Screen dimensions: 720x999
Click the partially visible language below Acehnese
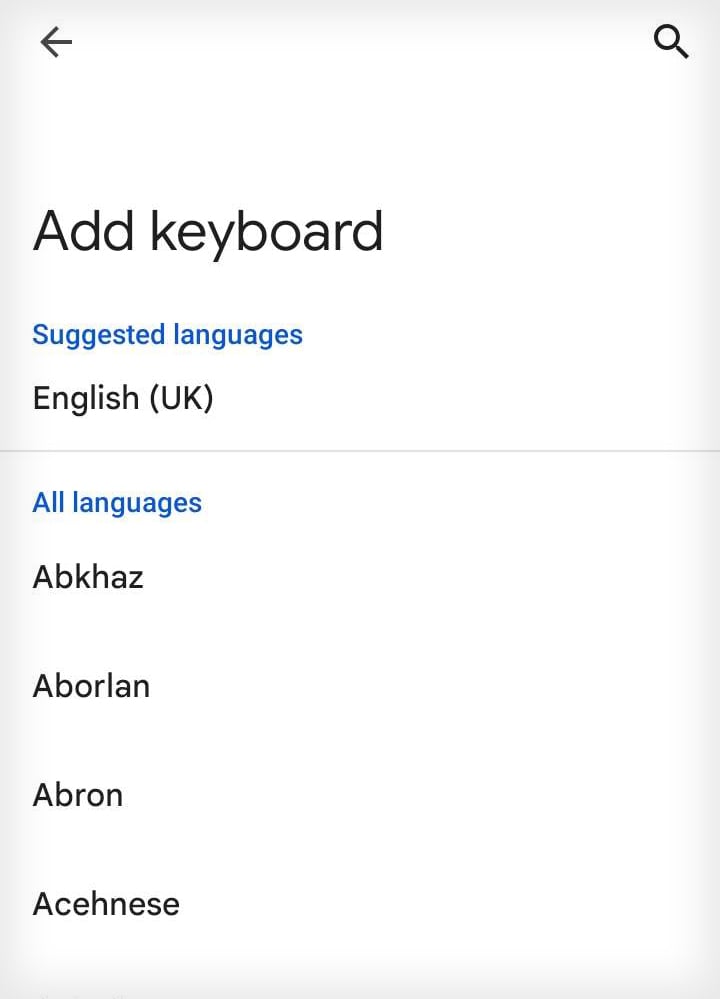[x=80, y=992]
